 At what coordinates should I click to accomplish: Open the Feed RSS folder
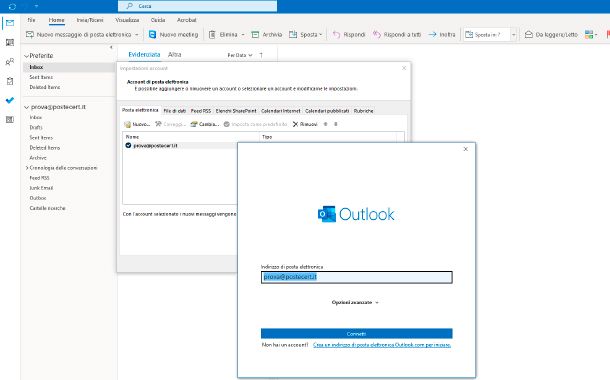tap(39, 178)
